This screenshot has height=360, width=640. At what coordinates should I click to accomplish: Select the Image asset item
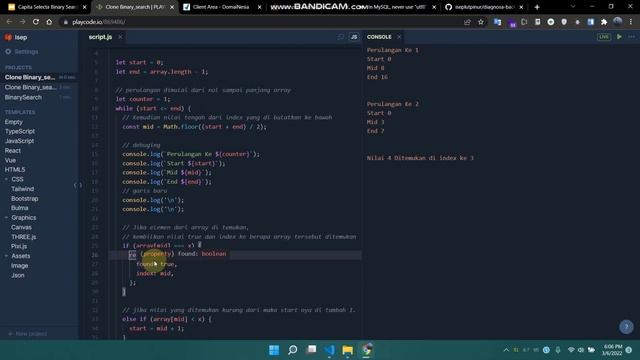click(x=20, y=265)
